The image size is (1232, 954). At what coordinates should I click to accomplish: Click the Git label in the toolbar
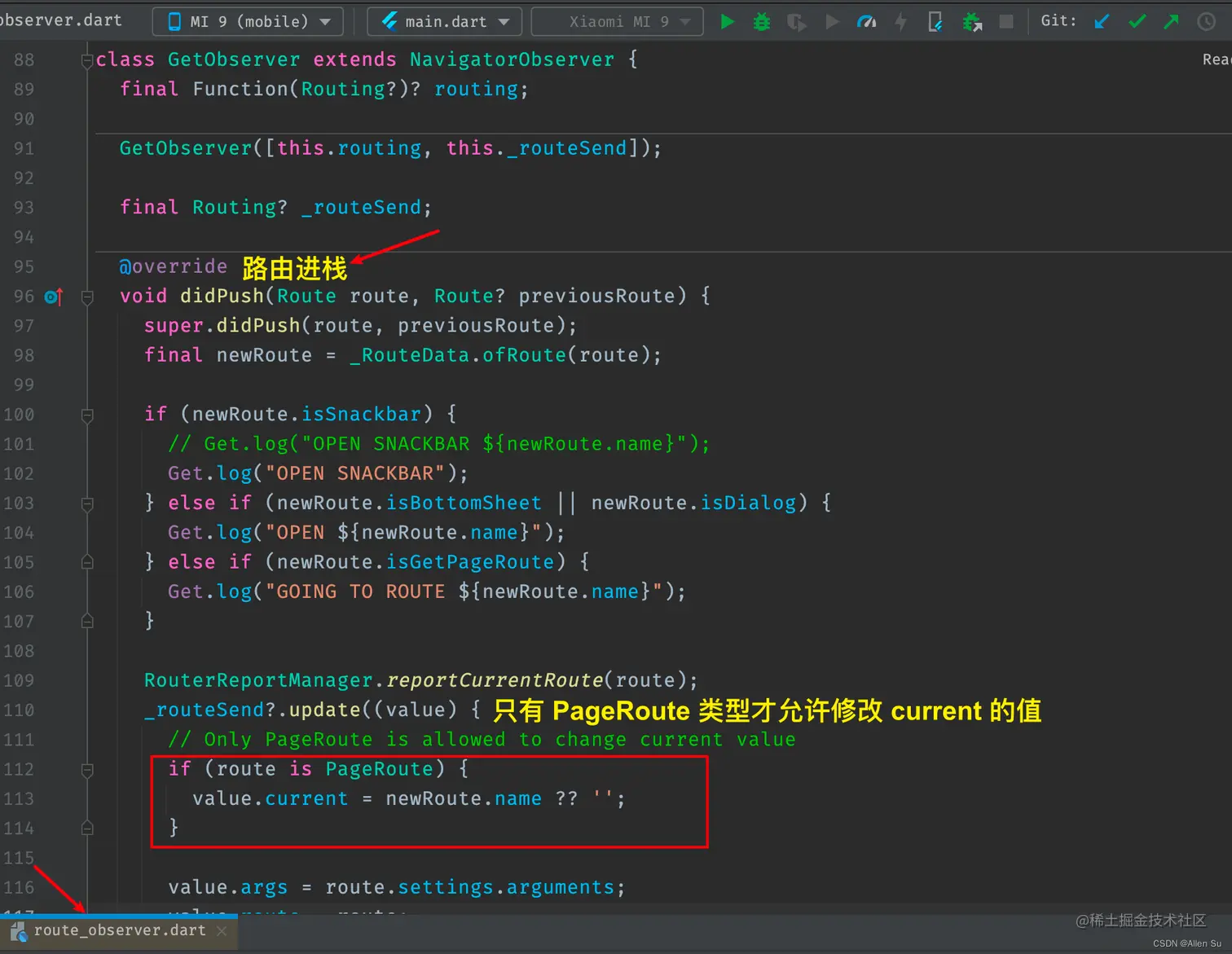coord(1058,21)
